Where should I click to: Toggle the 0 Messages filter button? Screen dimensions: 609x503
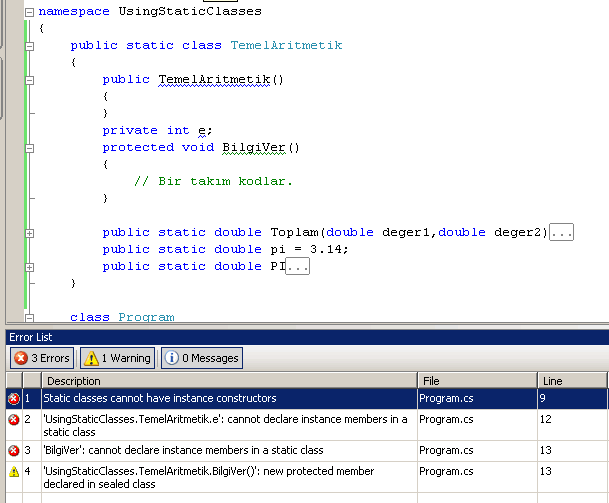(201, 358)
